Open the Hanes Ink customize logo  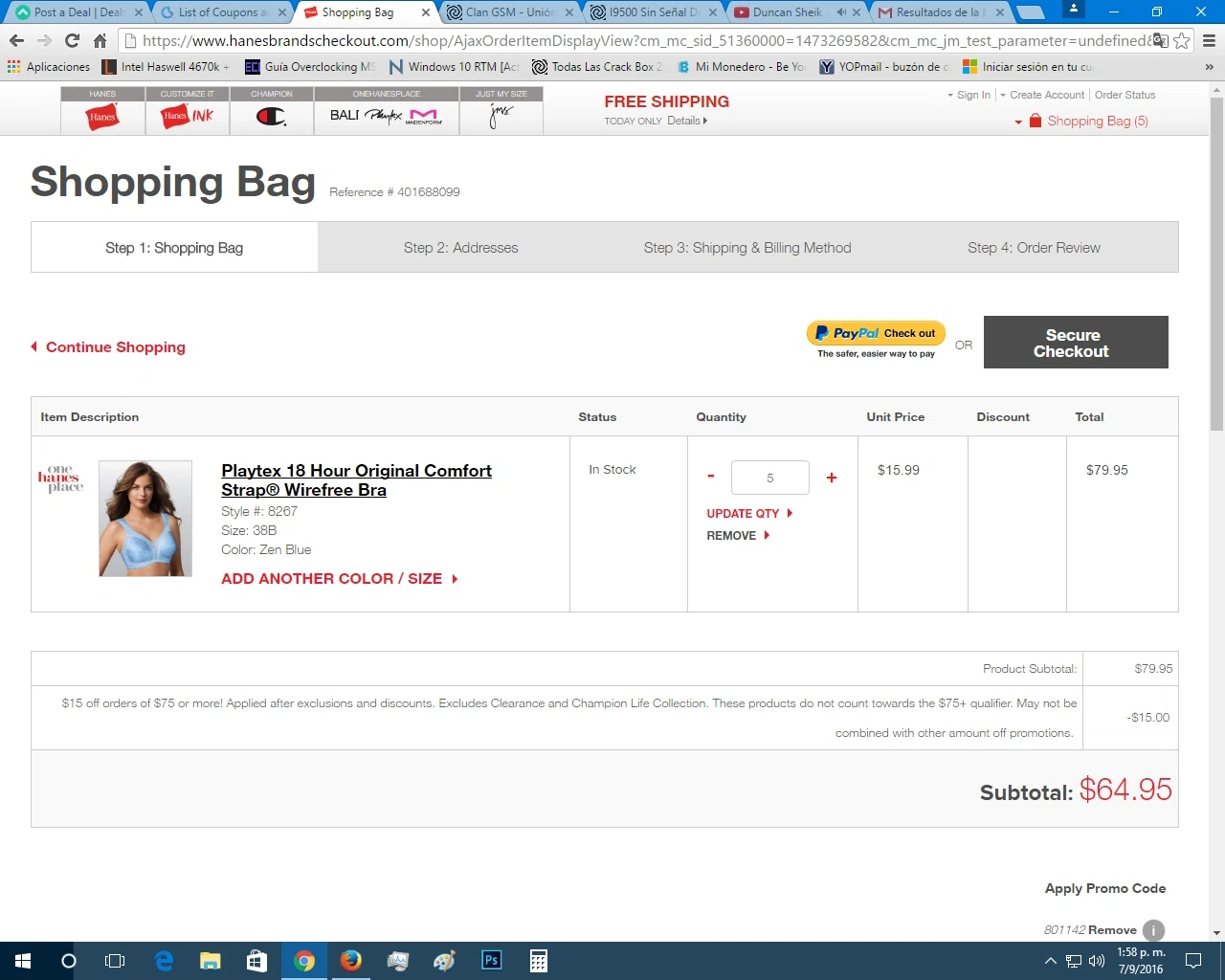coord(188,117)
